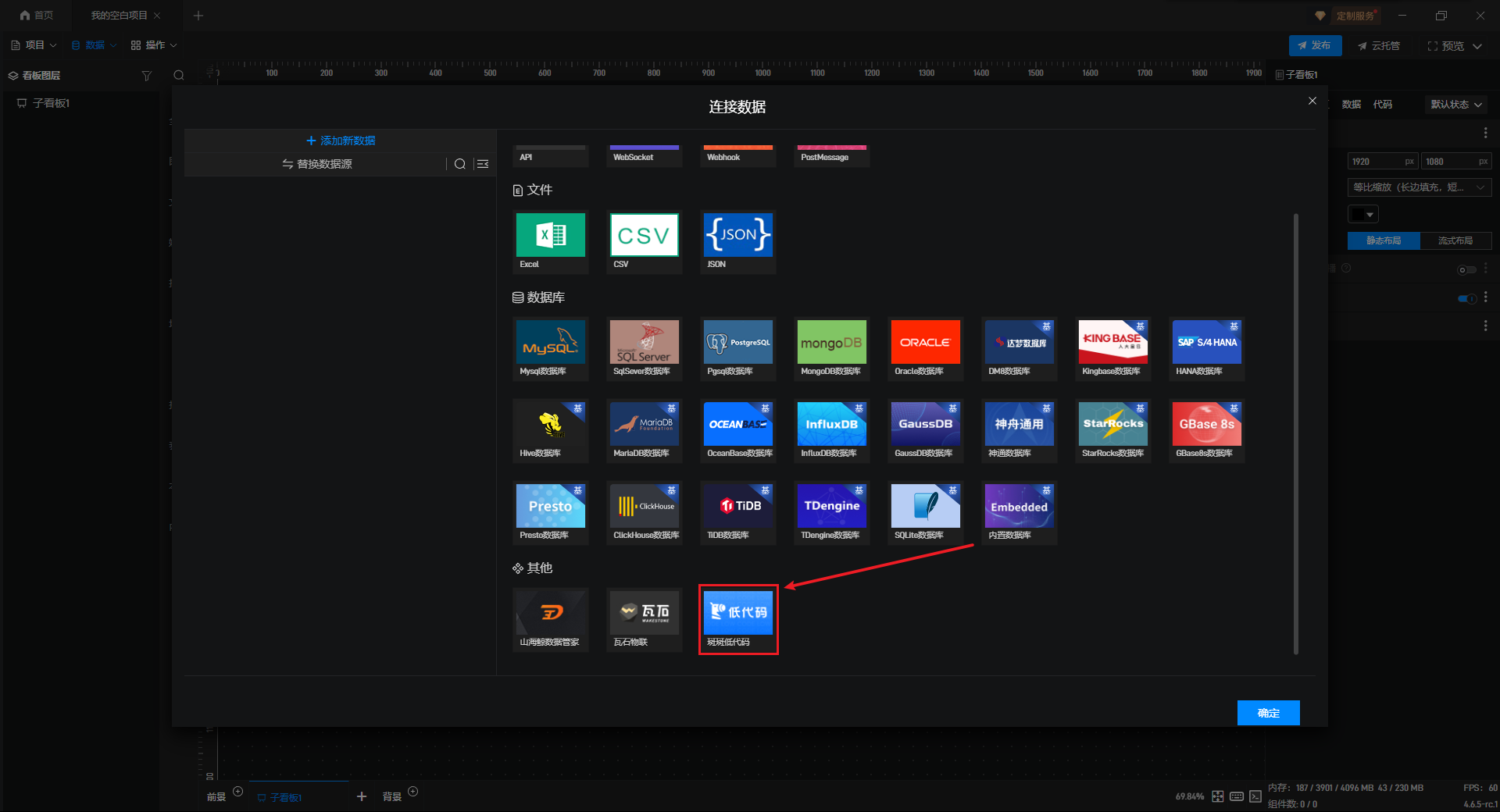Toggle the disabled switch in right panel

point(1466,270)
